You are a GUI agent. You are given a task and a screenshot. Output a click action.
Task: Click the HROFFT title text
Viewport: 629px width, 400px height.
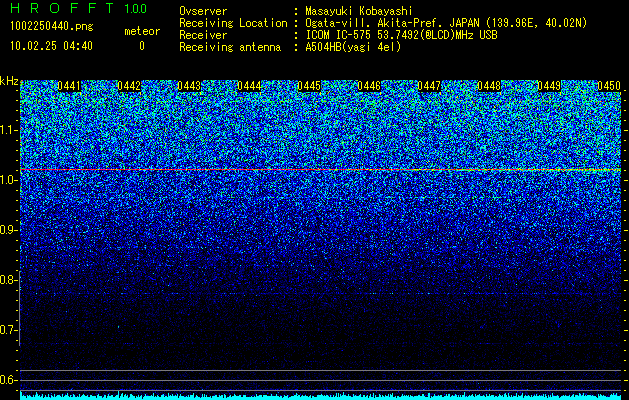tap(62, 8)
